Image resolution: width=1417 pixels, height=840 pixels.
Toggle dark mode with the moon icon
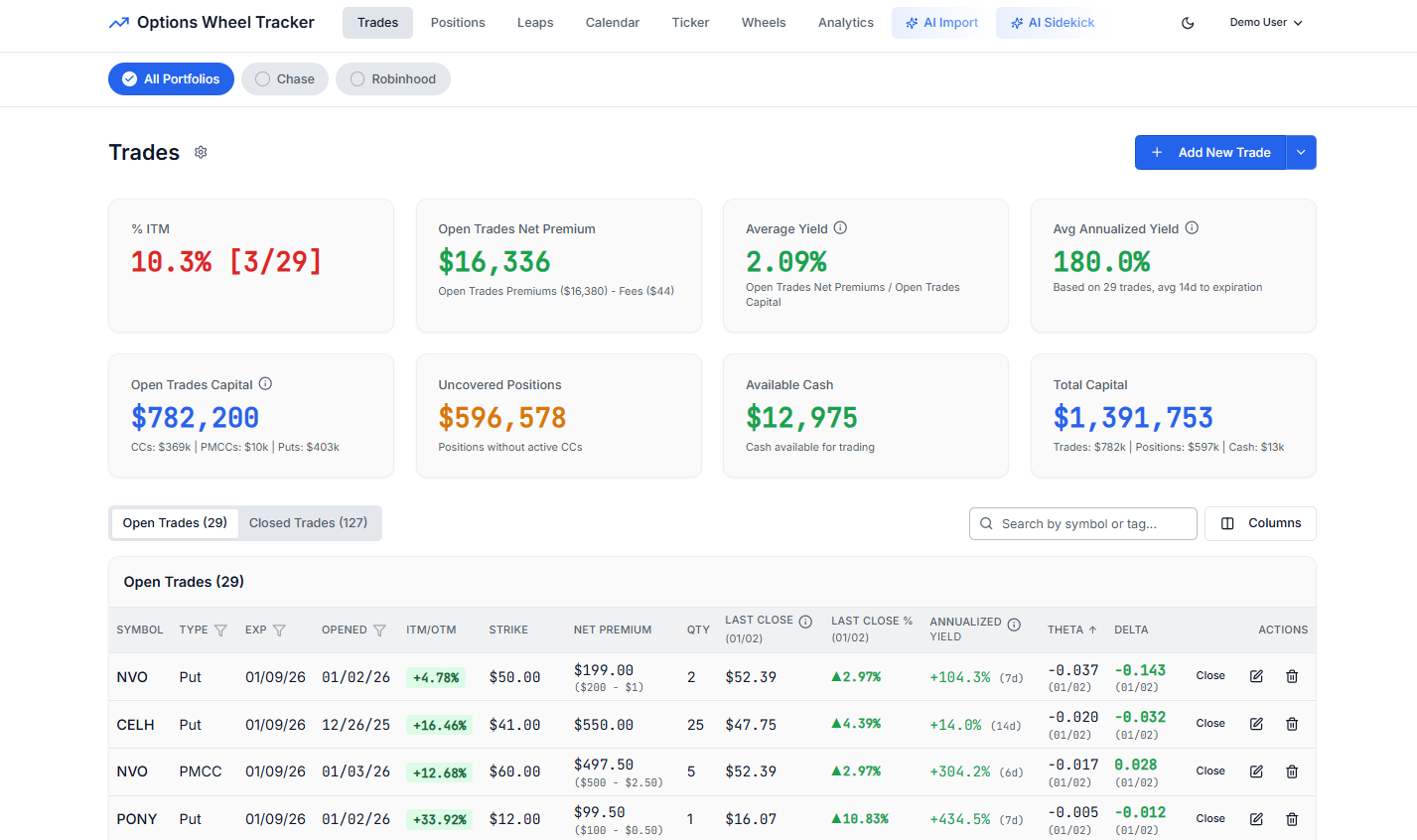pyautogui.click(x=1187, y=22)
